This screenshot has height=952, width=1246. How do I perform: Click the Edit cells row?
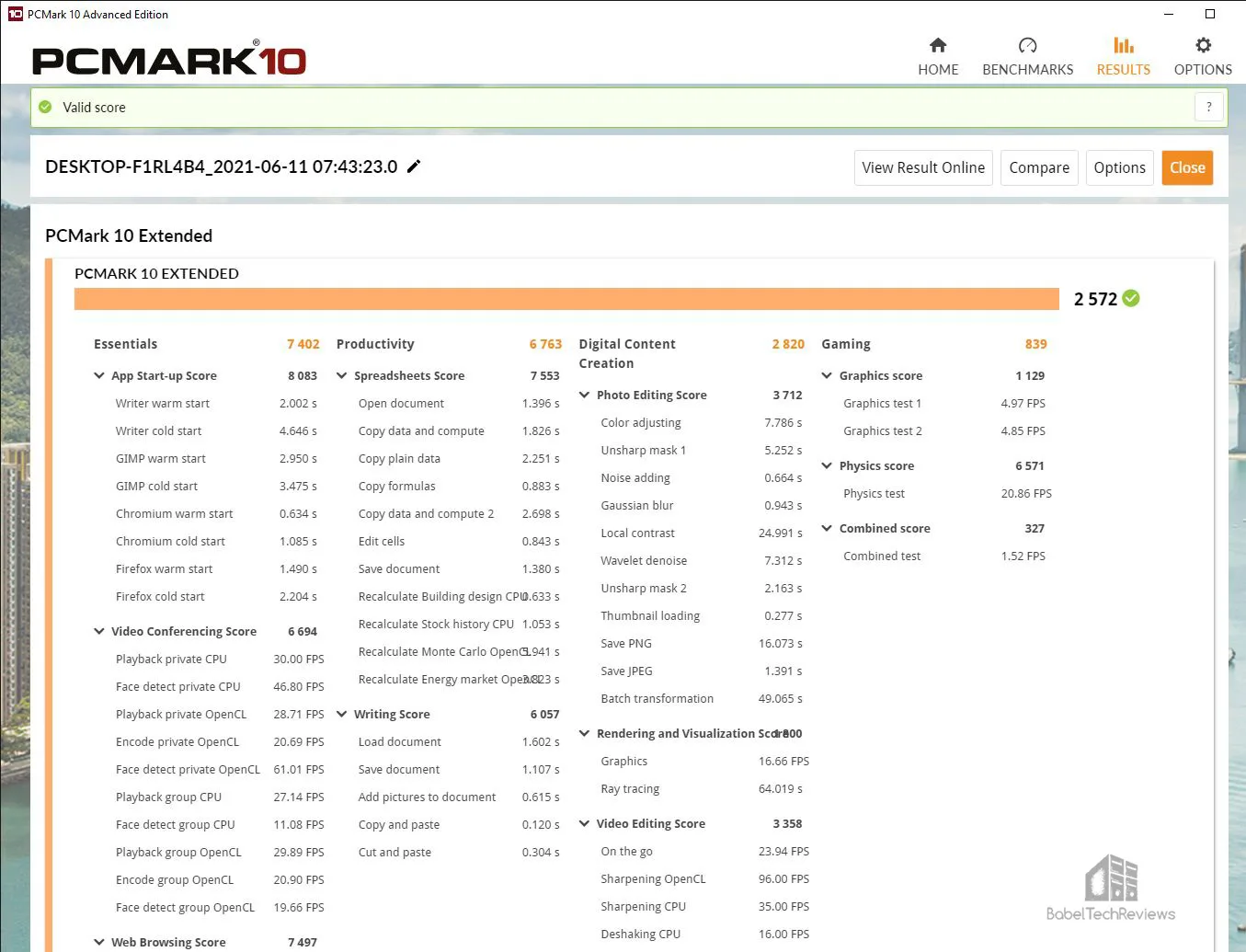click(x=459, y=541)
